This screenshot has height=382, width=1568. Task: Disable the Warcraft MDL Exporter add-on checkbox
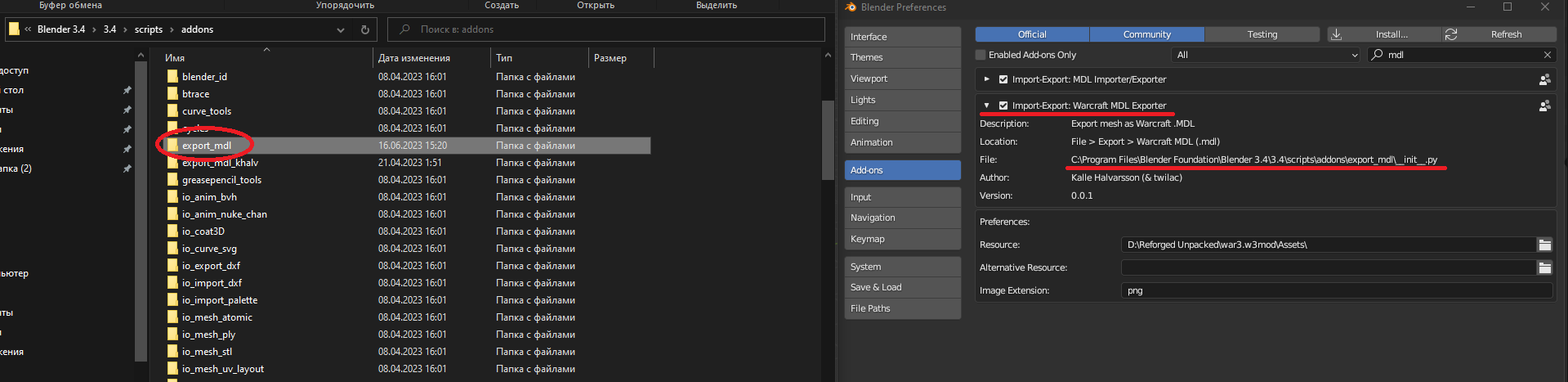(x=1003, y=106)
